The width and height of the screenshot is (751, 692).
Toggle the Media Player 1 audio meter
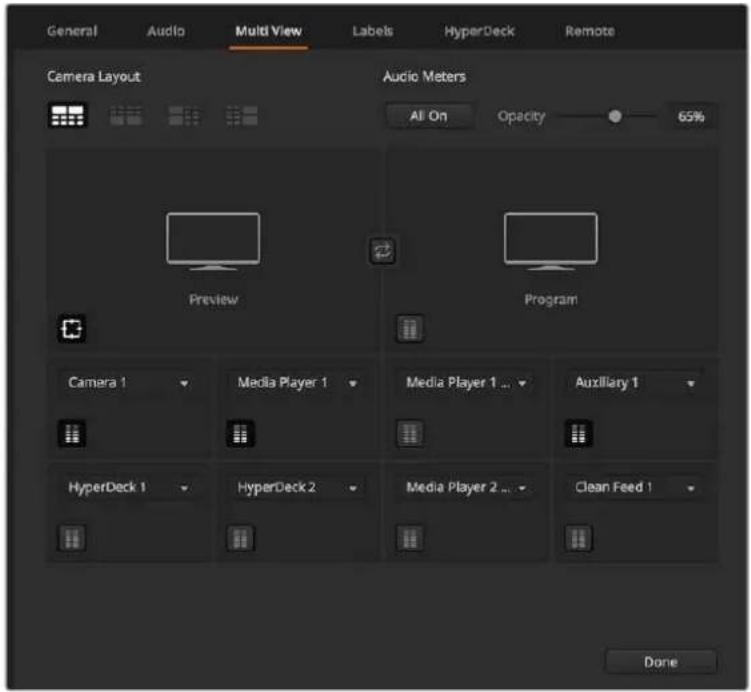pos(240,433)
